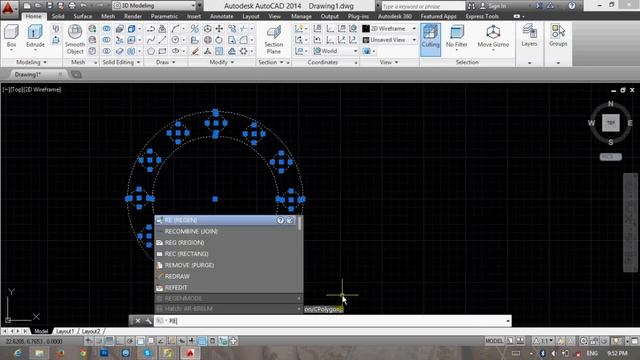Open the Annotate ribbon tab
Screen dimensions: 640x360
point(222,16)
